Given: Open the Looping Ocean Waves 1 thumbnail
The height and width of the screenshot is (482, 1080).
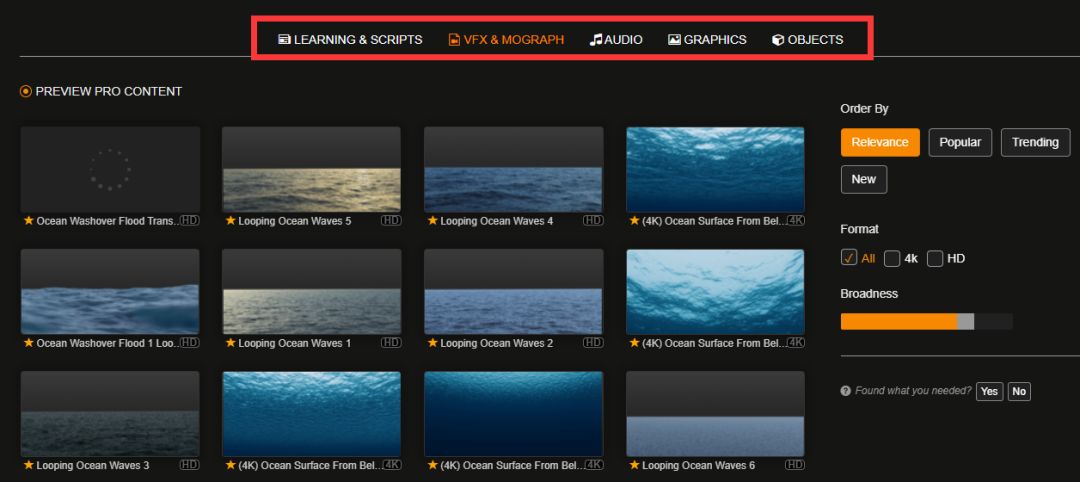Looking at the screenshot, I should (x=311, y=292).
